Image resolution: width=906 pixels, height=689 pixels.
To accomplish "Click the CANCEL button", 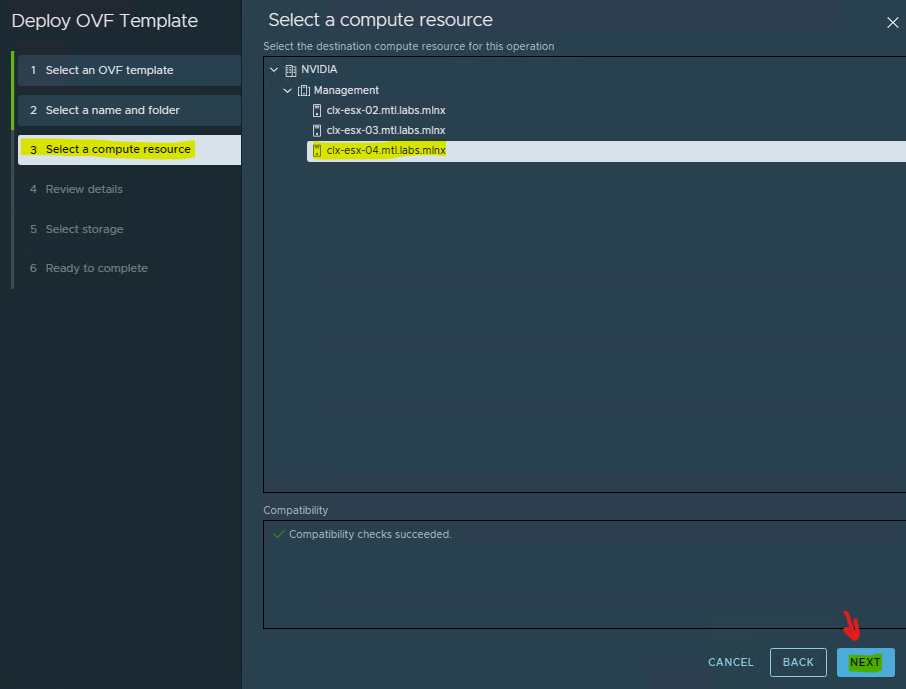I will [730, 662].
